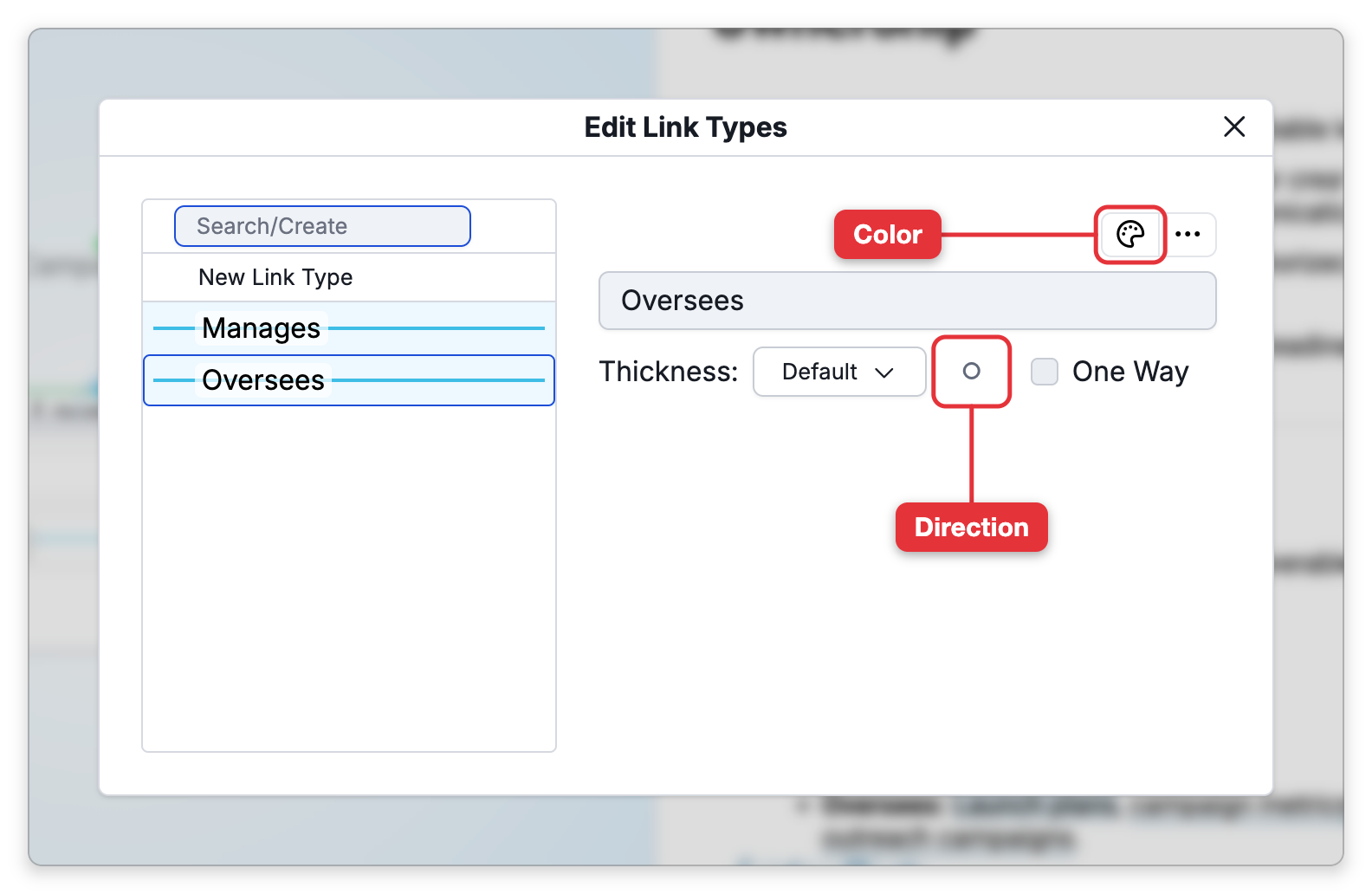Image resolution: width=1372 pixels, height=894 pixels.
Task: Click the Oversees name input field
Action: (x=908, y=301)
